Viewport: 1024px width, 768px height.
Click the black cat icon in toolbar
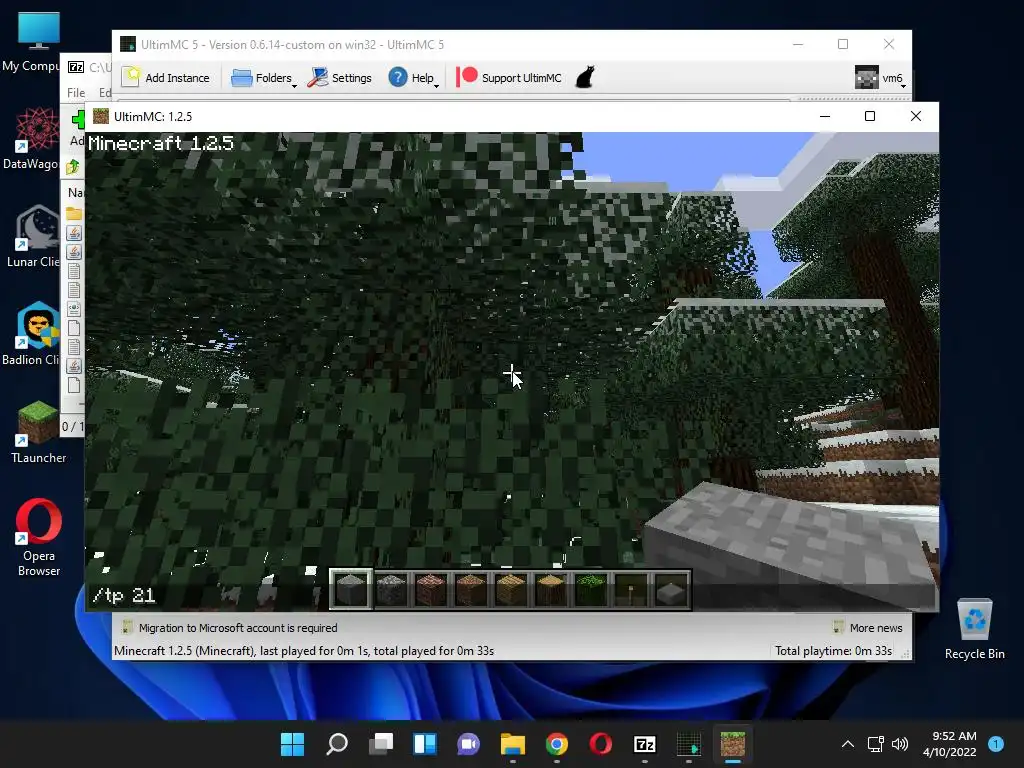click(x=585, y=77)
